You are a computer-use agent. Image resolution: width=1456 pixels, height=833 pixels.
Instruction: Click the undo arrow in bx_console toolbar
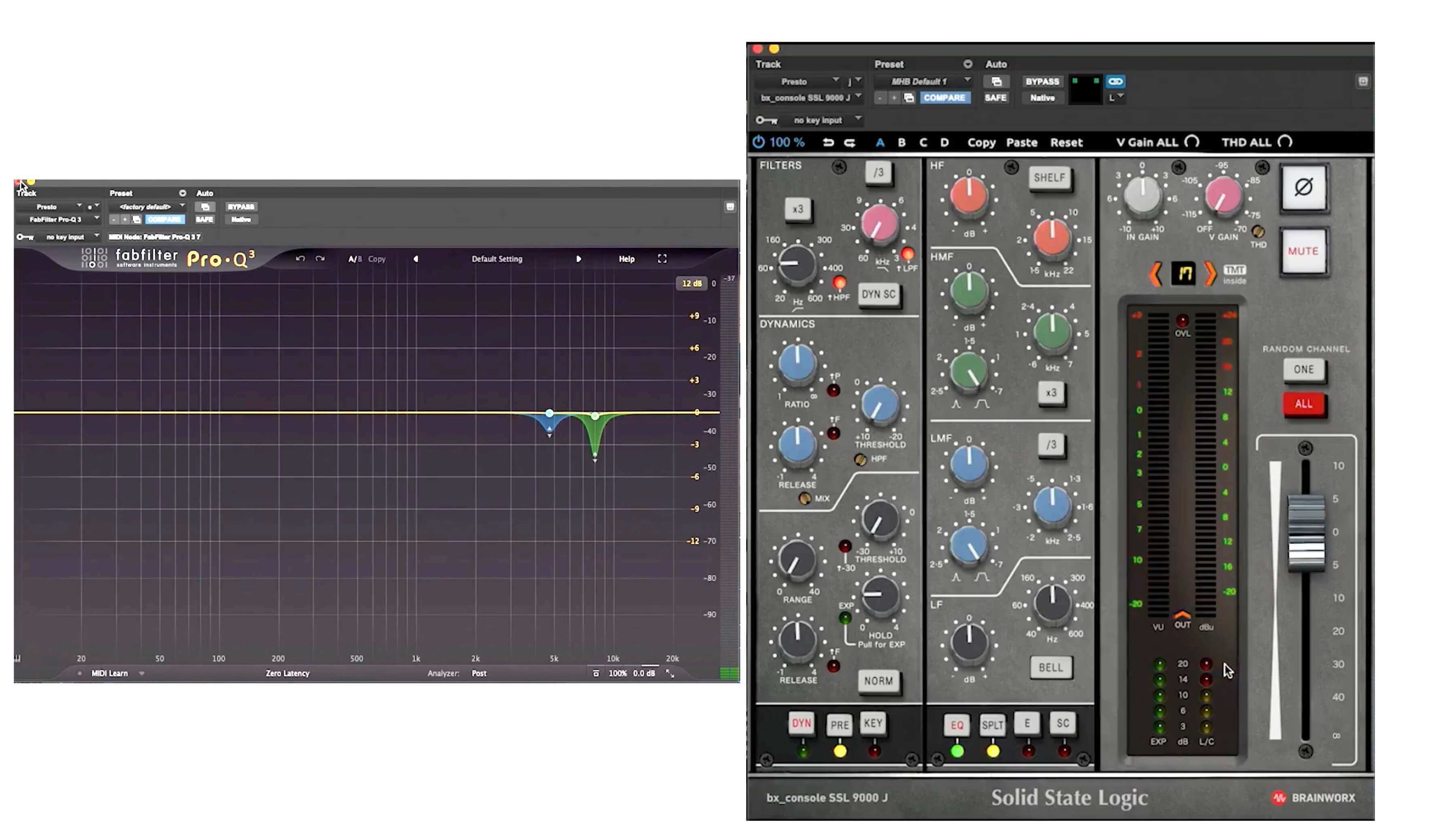(828, 142)
